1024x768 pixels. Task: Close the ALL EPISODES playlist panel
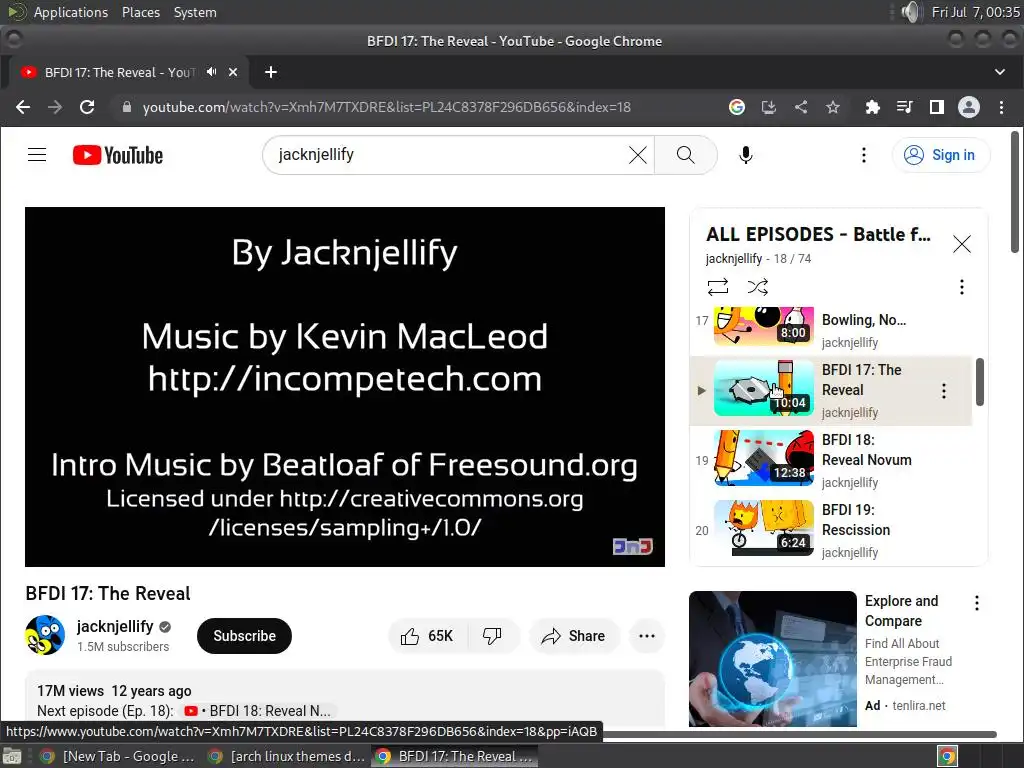pos(961,244)
